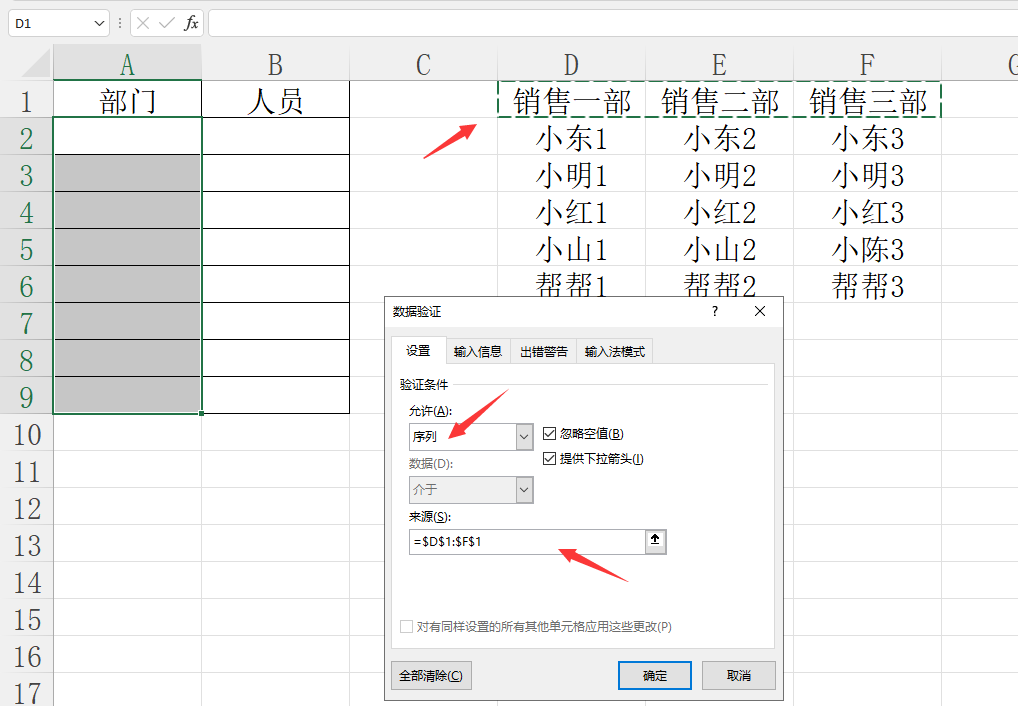
Task: Click the empty formula bar input area
Action: click(x=613, y=23)
